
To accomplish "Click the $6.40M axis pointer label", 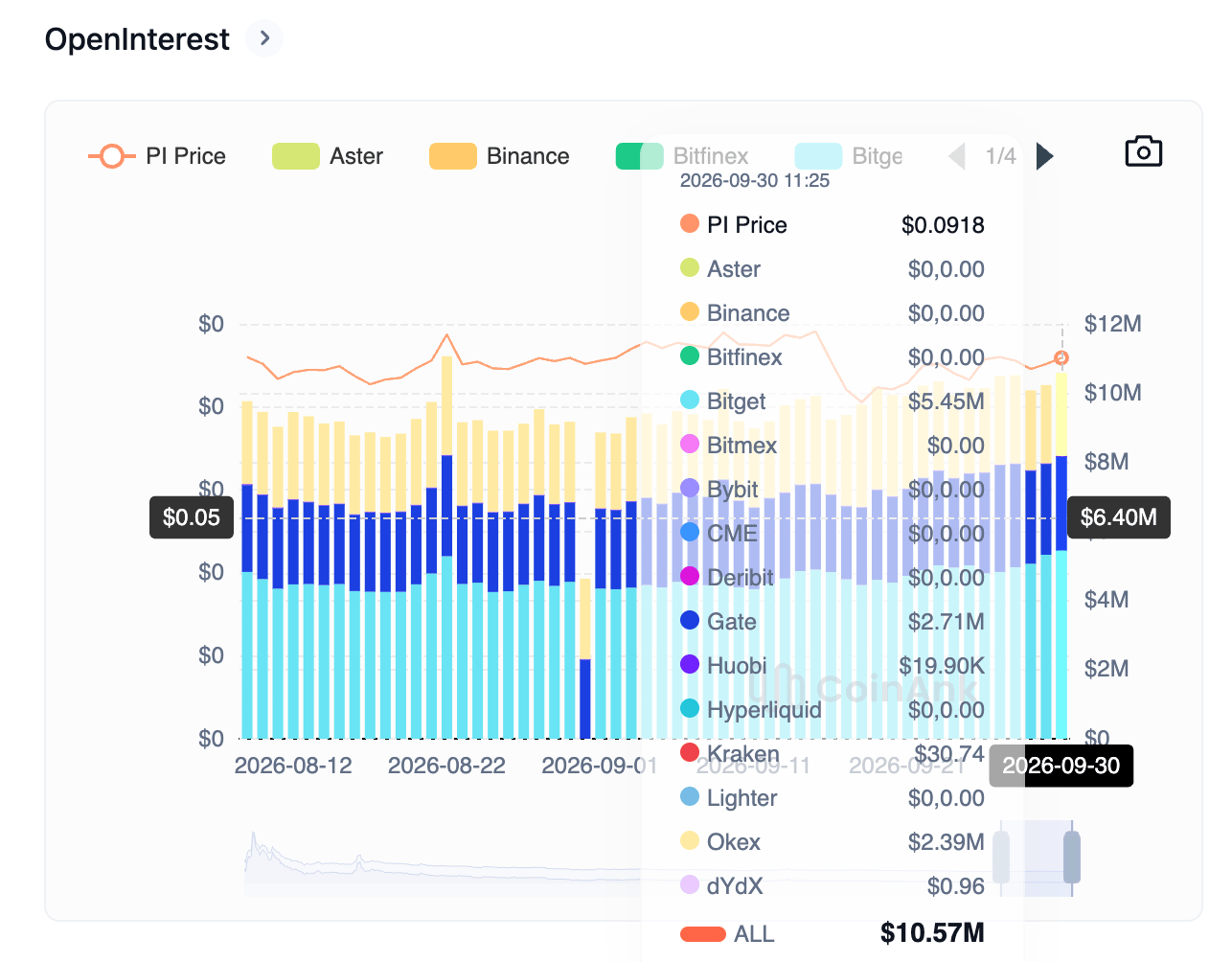I will pos(1118,517).
